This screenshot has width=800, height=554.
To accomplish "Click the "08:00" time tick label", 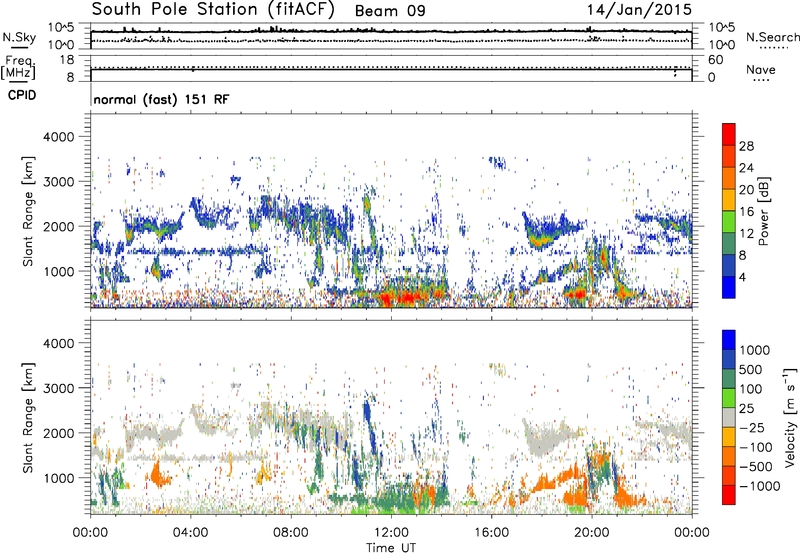I will pos(290,533).
